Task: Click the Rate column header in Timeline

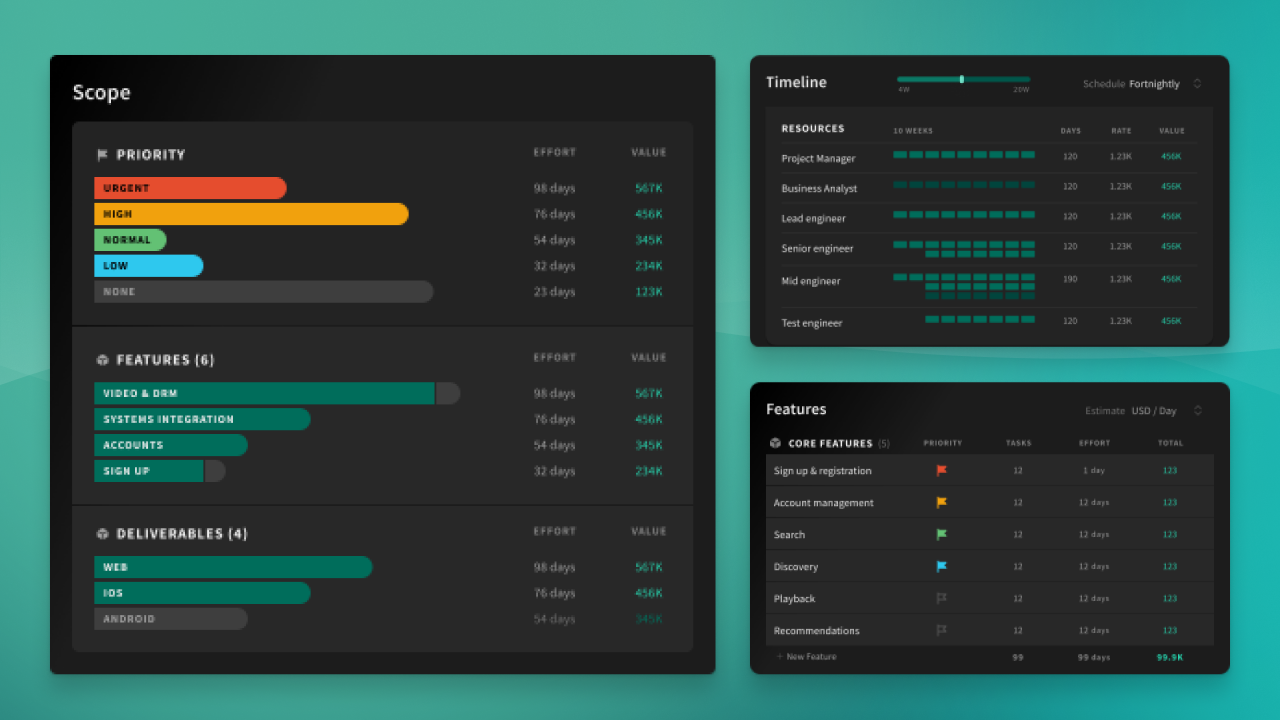Action: (1121, 131)
